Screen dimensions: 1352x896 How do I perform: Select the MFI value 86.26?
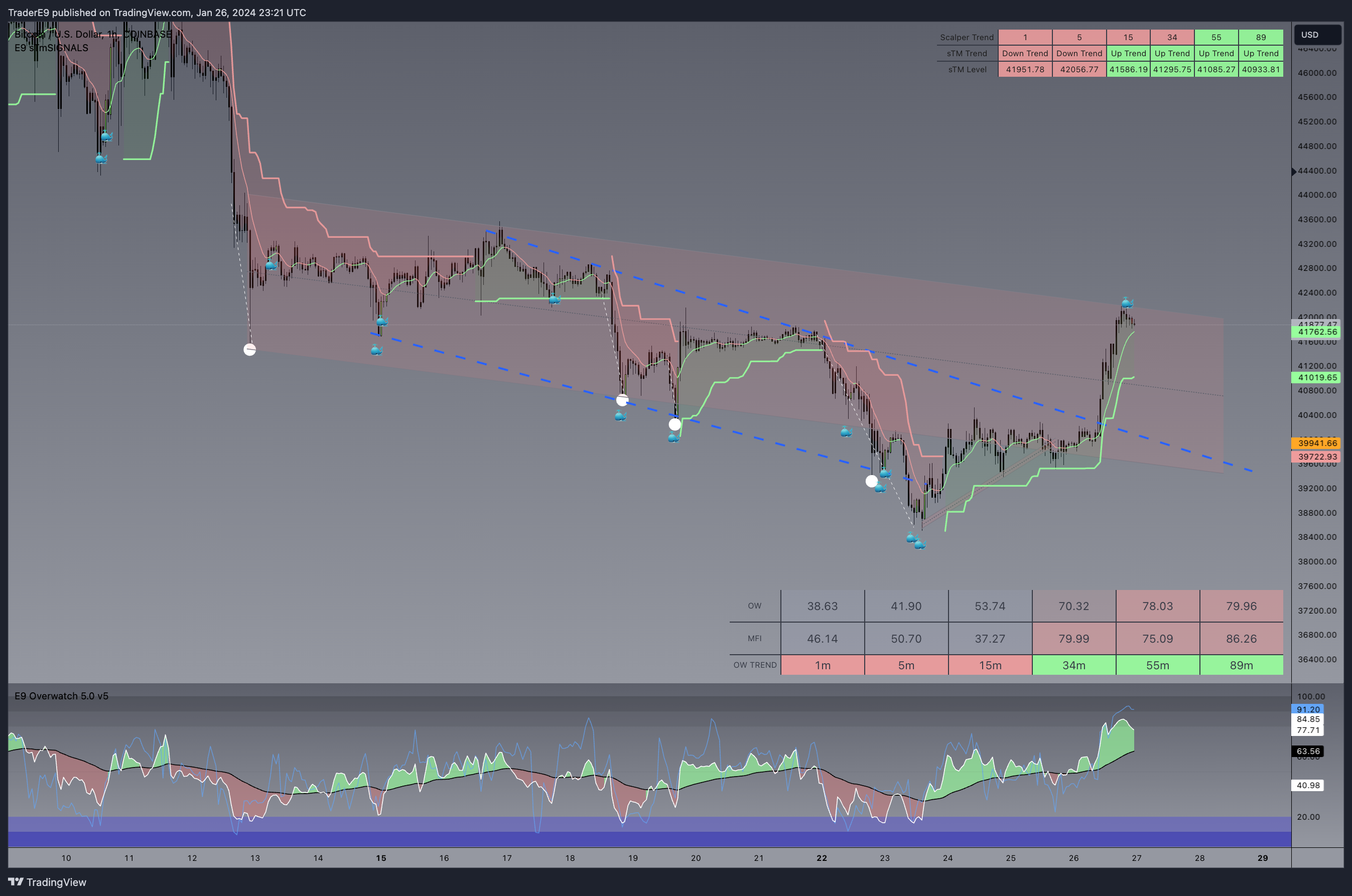coord(1242,638)
